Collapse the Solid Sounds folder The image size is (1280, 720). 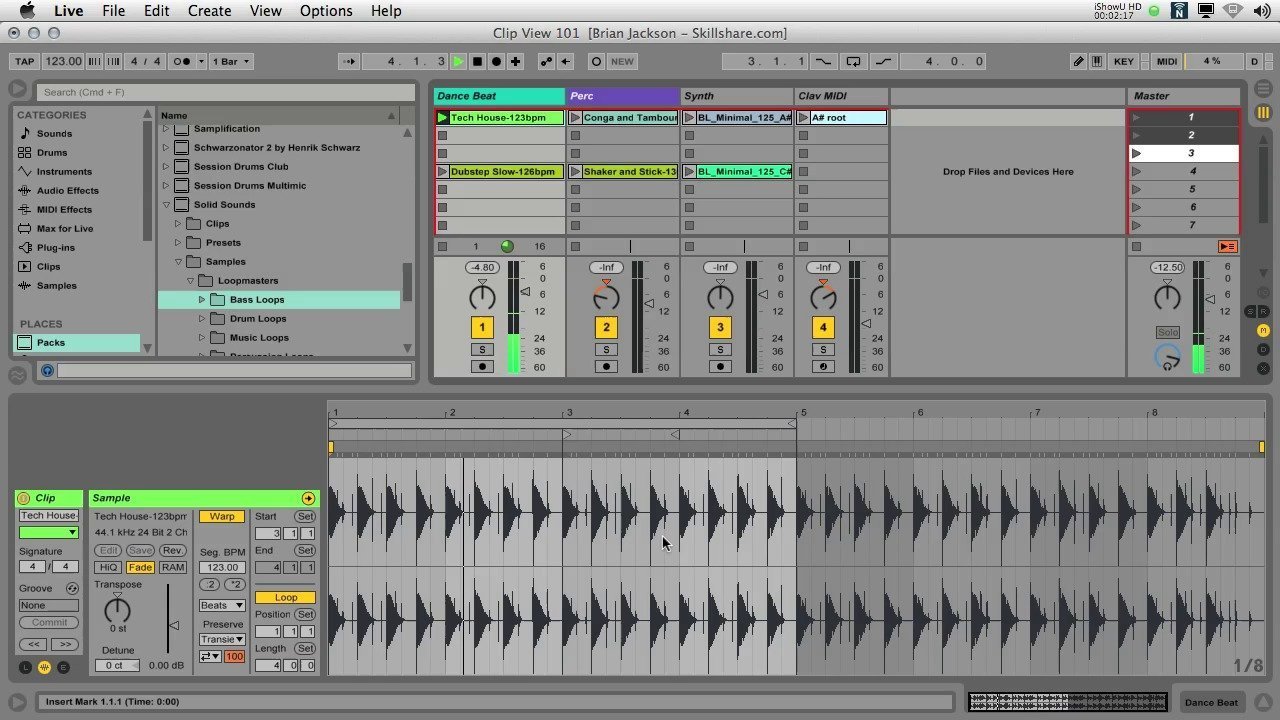point(166,205)
